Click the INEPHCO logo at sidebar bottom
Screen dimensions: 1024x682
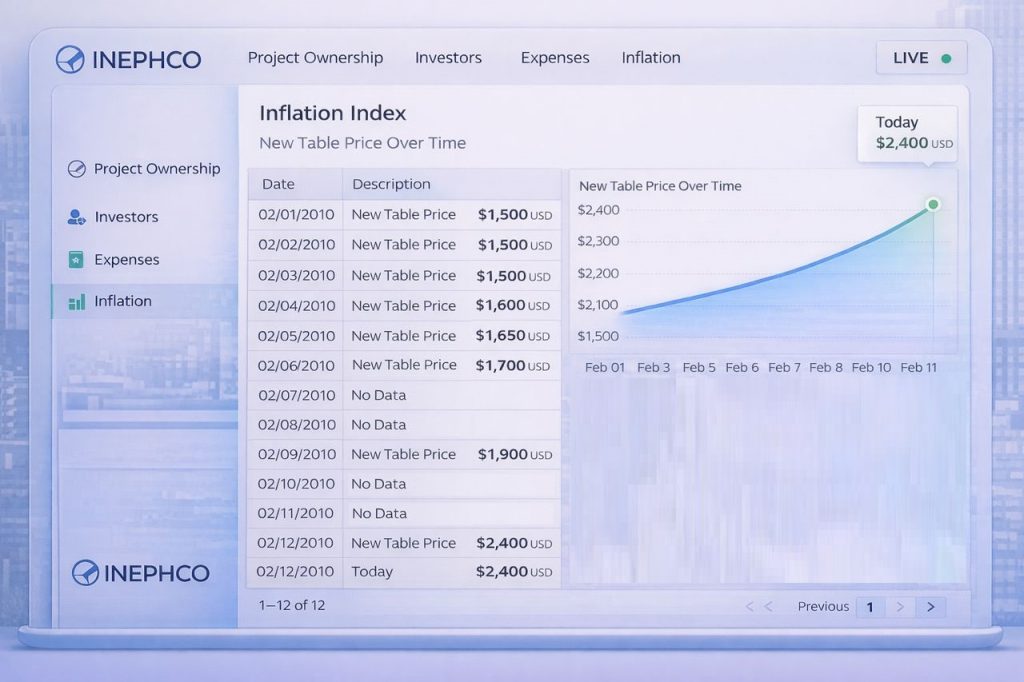coord(141,573)
